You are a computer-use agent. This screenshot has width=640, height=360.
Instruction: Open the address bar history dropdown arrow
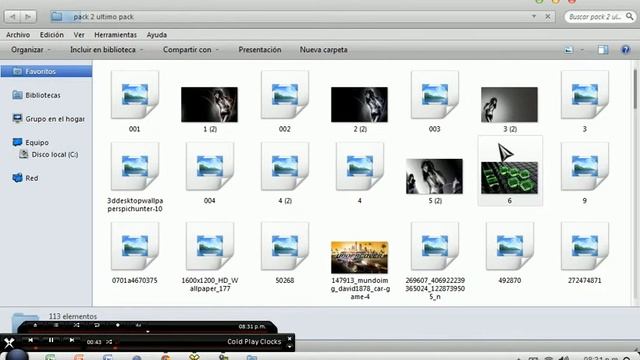pyautogui.click(x=534, y=16)
